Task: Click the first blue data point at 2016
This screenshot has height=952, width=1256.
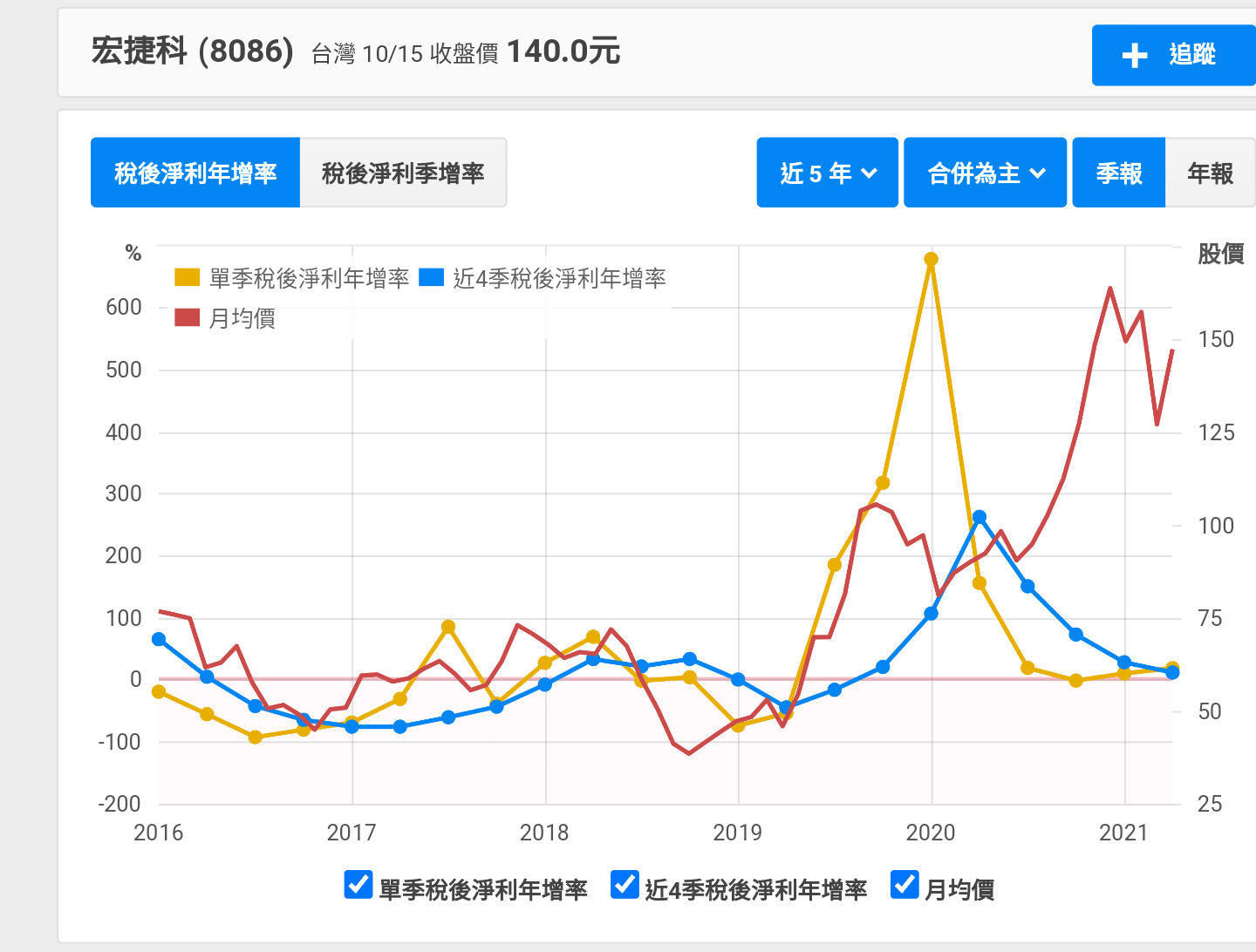Action: coord(159,639)
